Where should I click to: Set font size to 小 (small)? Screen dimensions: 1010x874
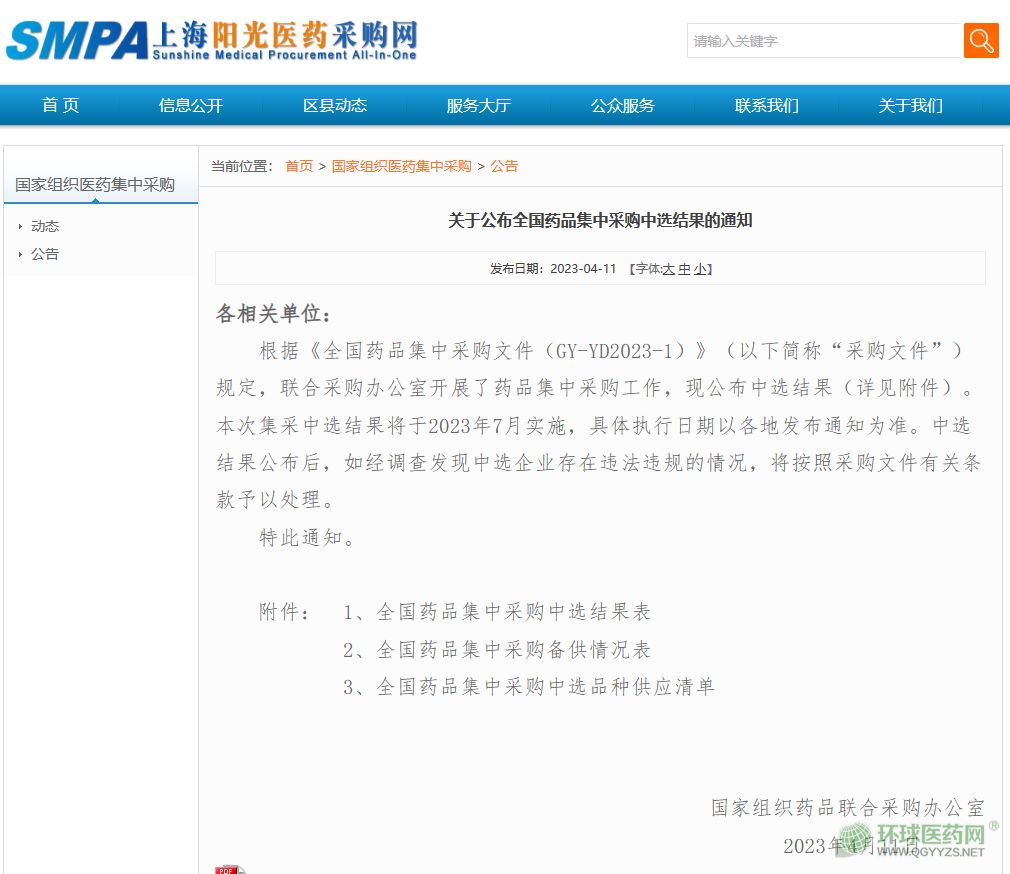[x=699, y=269]
